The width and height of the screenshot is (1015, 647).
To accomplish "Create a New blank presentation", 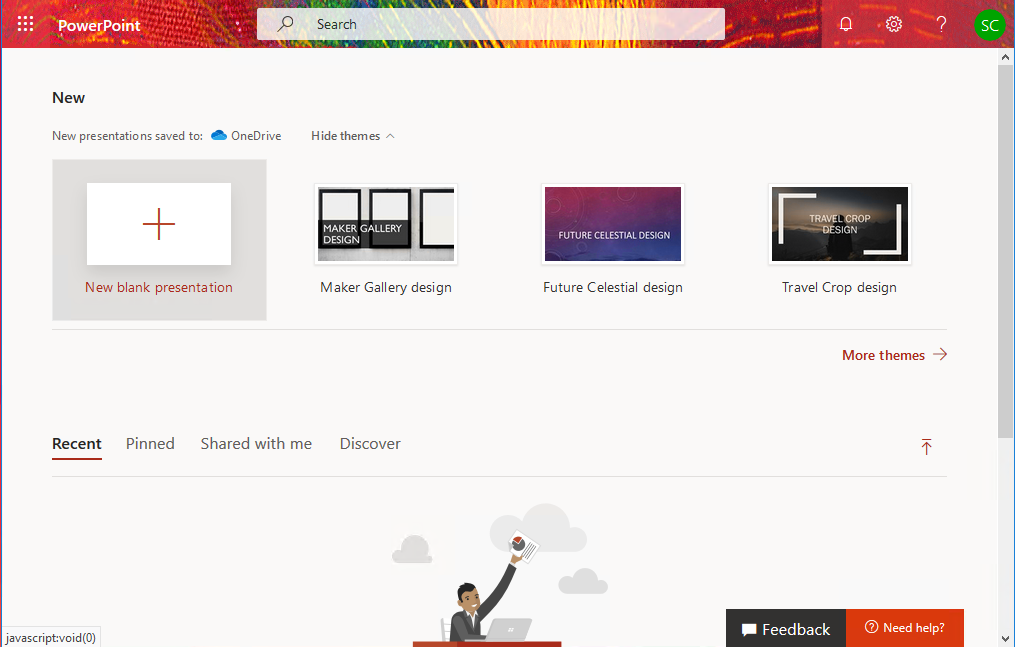I will pyautogui.click(x=159, y=225).
